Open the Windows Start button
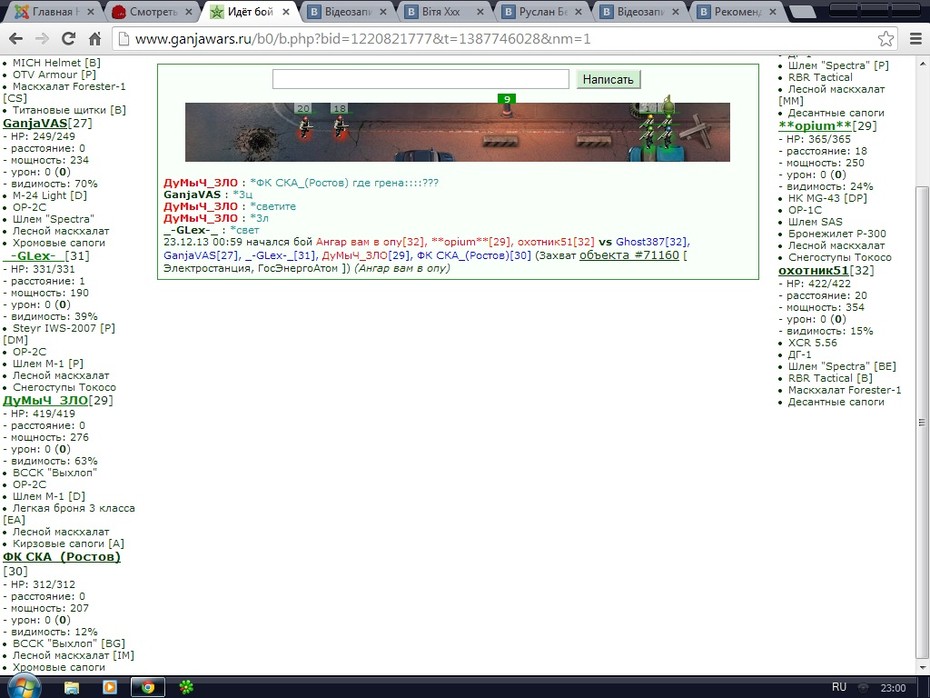The image size is (930, 698). (24, 687)
